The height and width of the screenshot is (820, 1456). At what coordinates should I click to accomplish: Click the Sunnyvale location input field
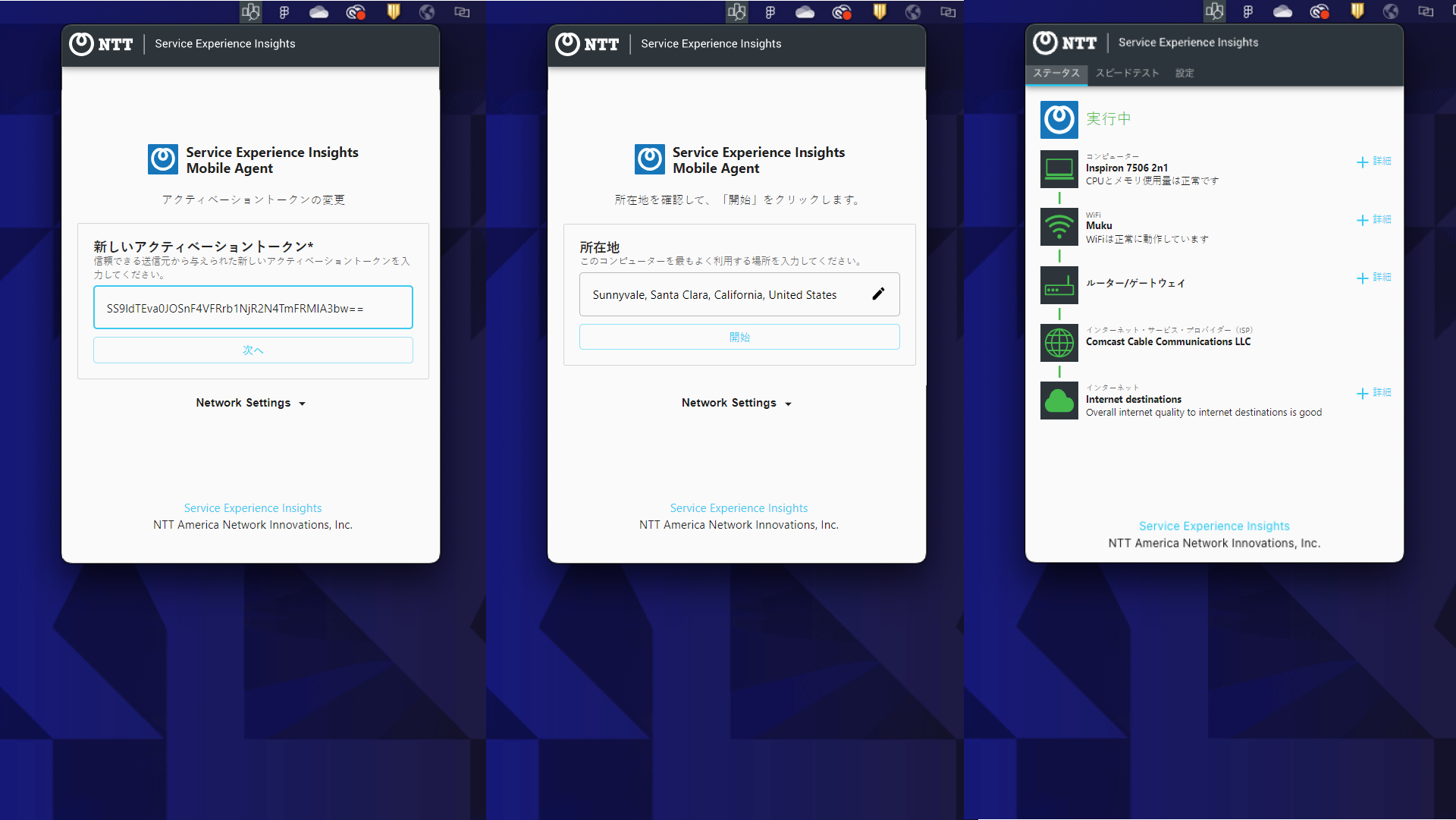pos(739,294)
